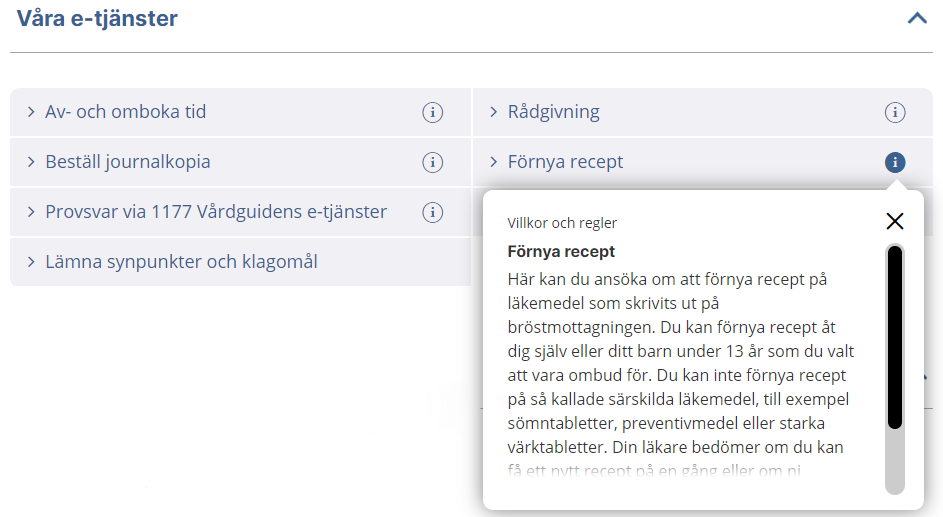Open Lämna synpunkter och klagomål
943x517 pixels.
(x=182, y=262)
